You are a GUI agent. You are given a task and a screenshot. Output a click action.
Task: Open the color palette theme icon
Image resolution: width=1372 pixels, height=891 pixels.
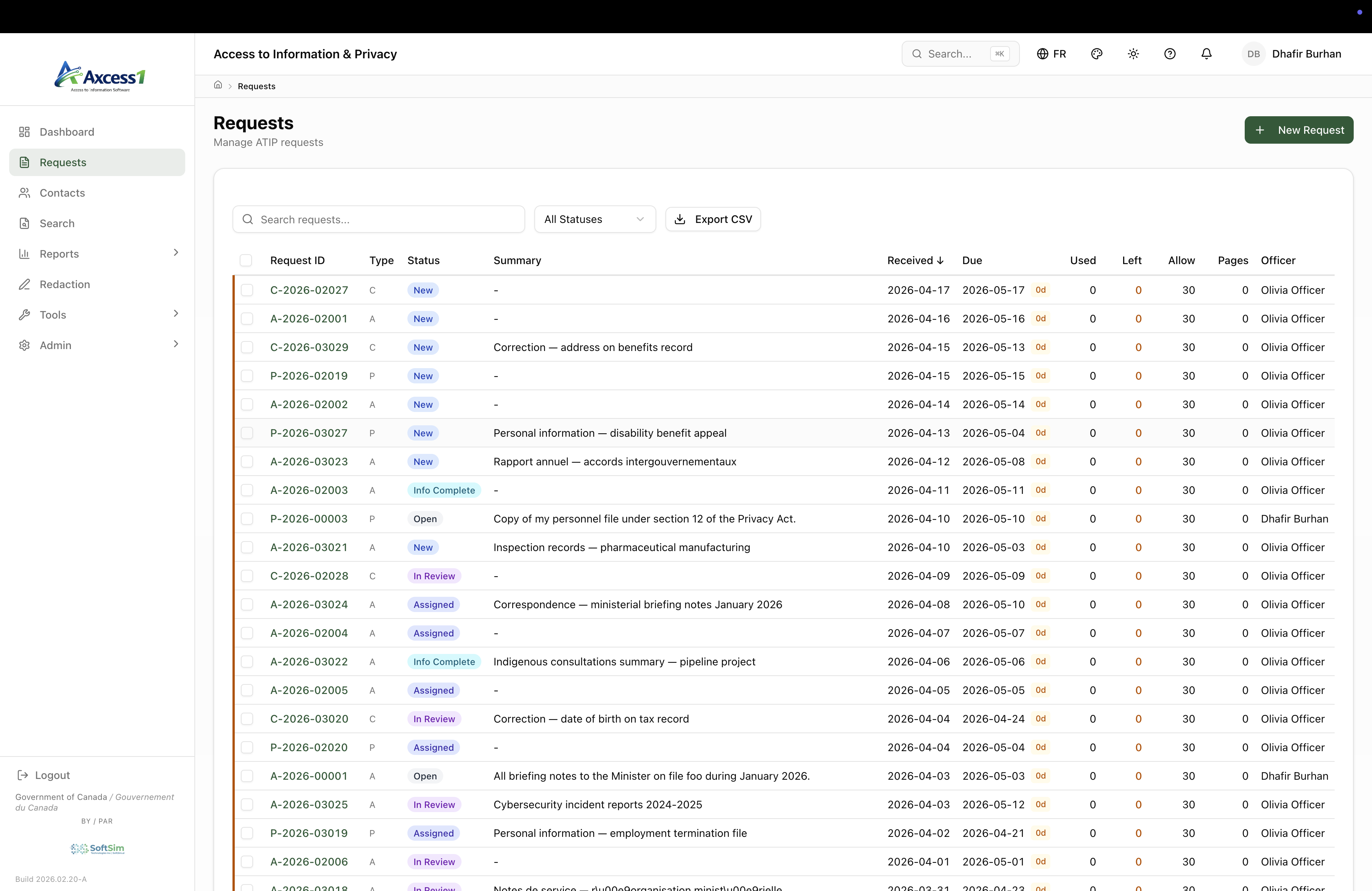click(x=1096, y=54)
